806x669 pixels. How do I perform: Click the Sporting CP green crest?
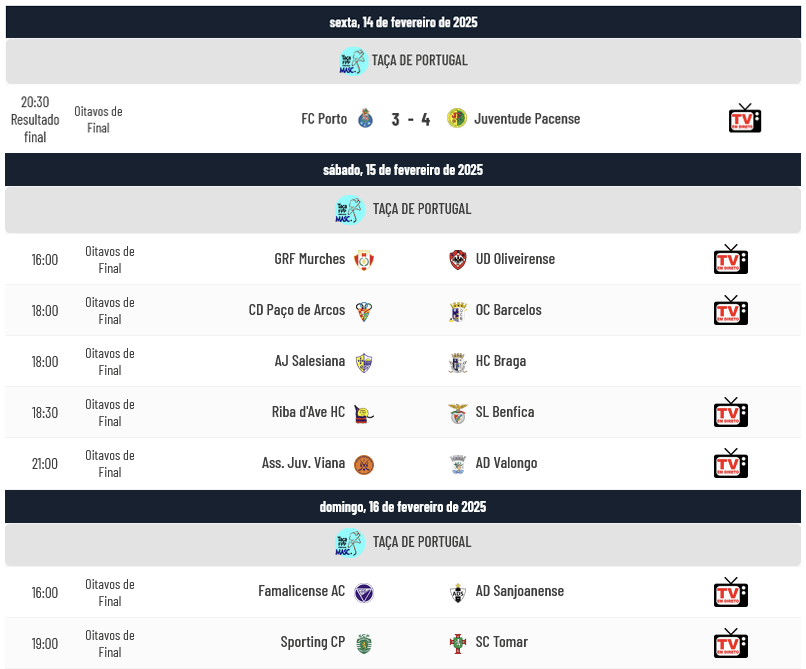[x=364, y=643]
